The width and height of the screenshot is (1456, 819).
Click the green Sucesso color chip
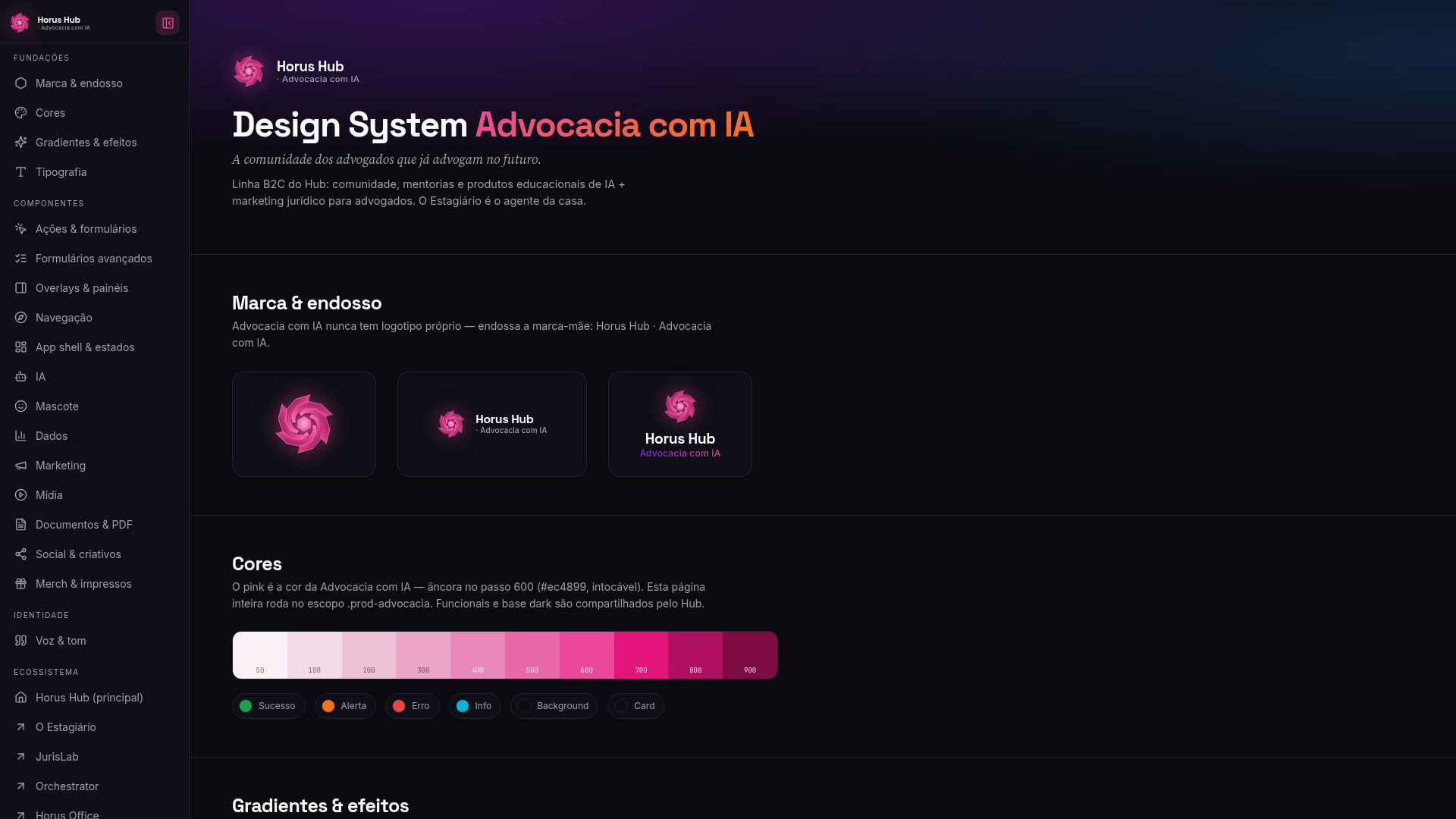point(268,706)
